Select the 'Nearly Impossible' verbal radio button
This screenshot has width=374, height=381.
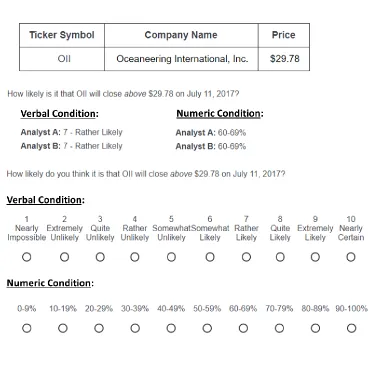pyautogui.click(x=27, y=257)
